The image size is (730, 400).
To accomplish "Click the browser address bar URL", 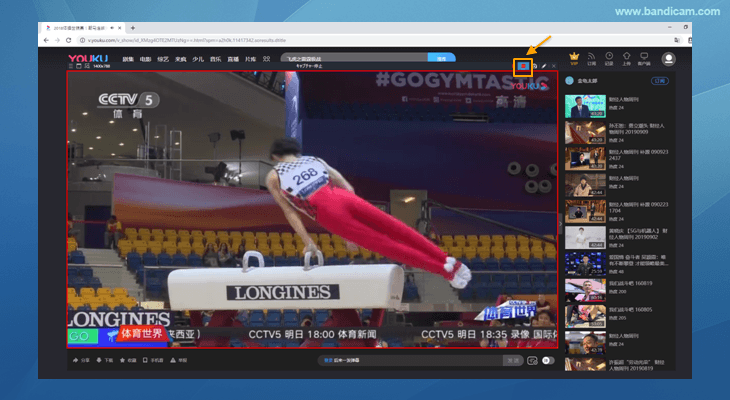I will (x=187, y=41).
